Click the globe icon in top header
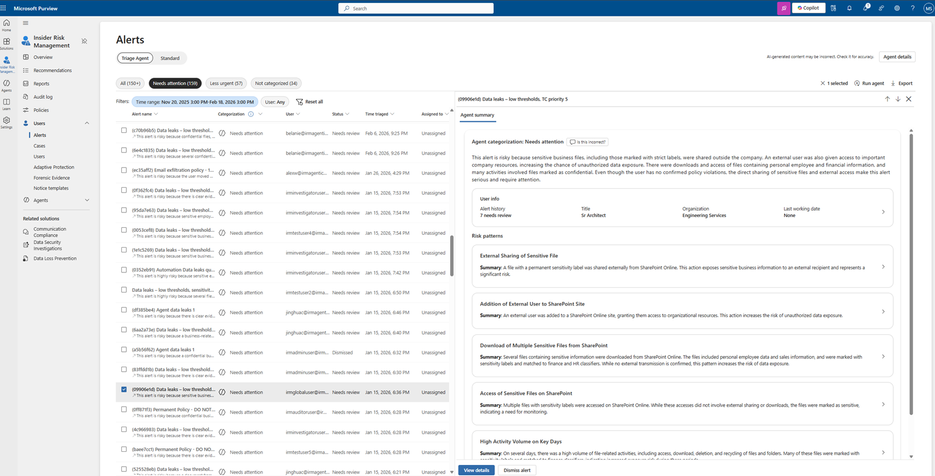The width and height of the screenshot is (935, 476). [x=897, y=8]
